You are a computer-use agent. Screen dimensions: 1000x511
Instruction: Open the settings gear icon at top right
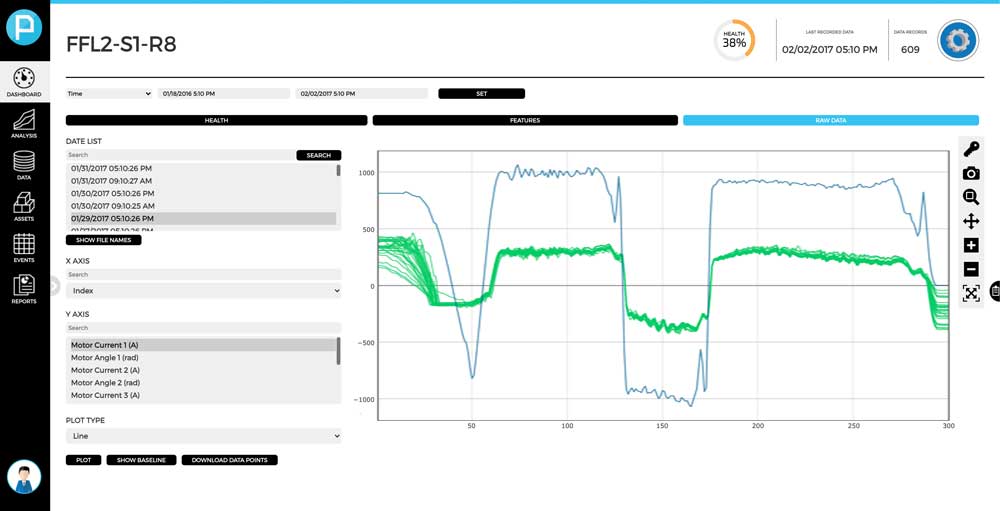point(958,40)
